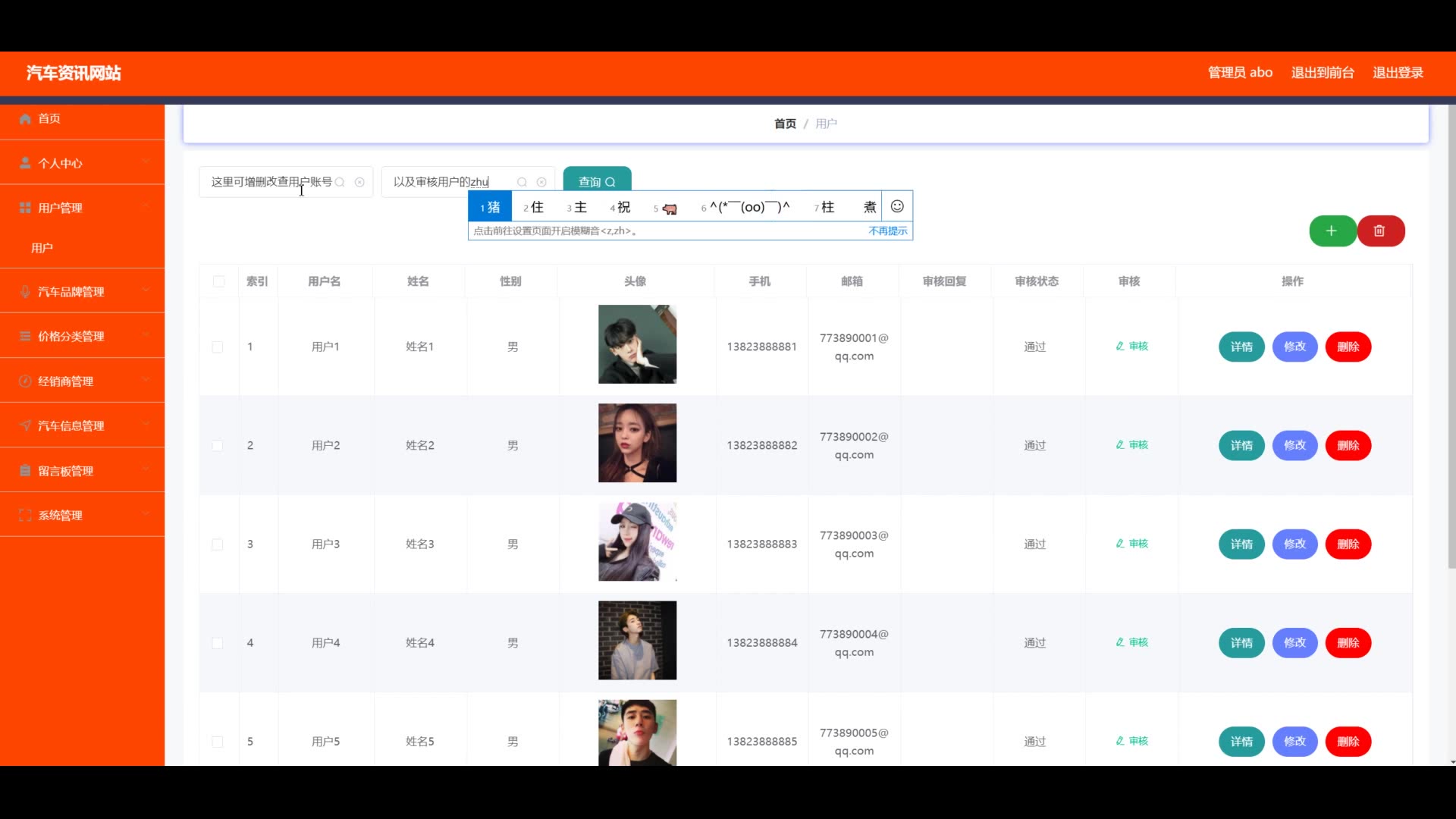Check the checkbox for row 用户3
This screenshot has width=1456, height=819.
coord(218,544)
